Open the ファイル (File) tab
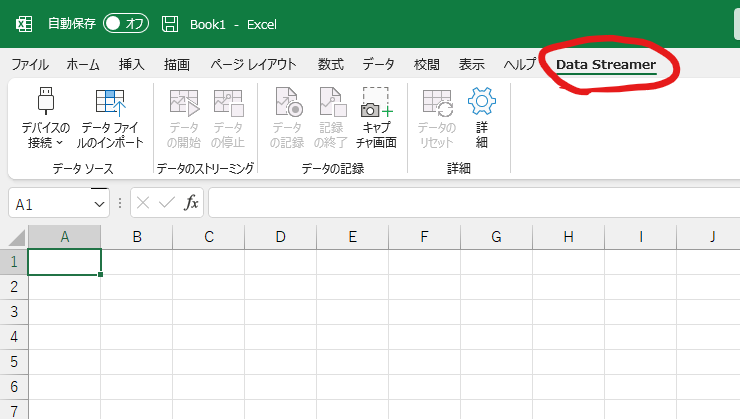 (29, 64)
